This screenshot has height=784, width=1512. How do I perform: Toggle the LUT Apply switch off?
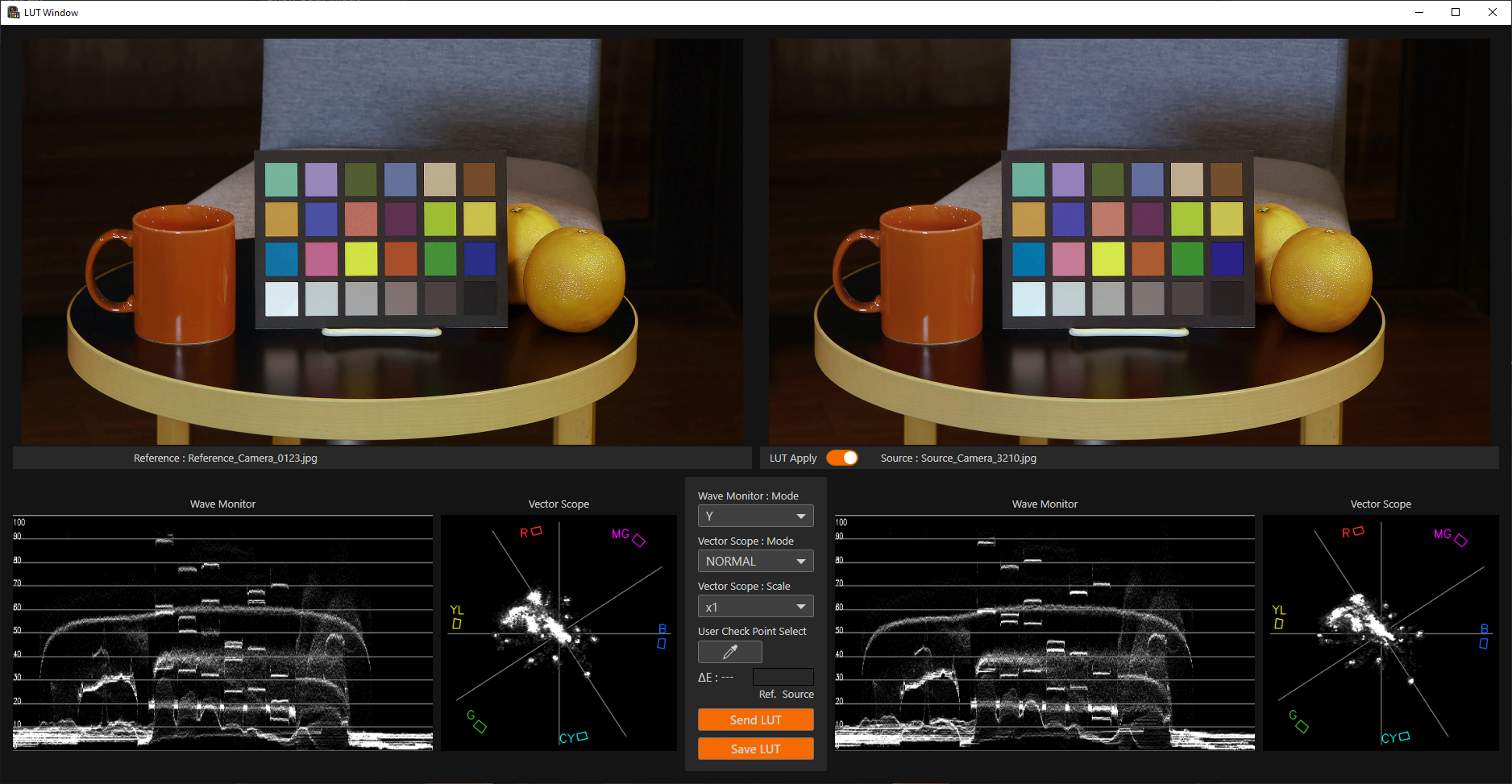pos(842,458)
